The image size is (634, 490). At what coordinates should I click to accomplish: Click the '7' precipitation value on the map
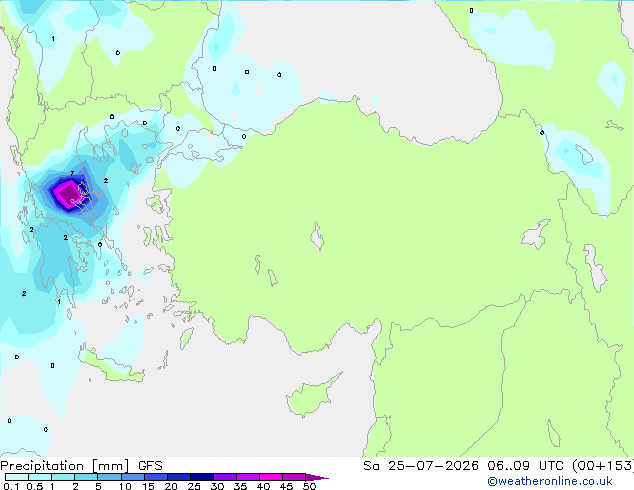coord(72,173)
